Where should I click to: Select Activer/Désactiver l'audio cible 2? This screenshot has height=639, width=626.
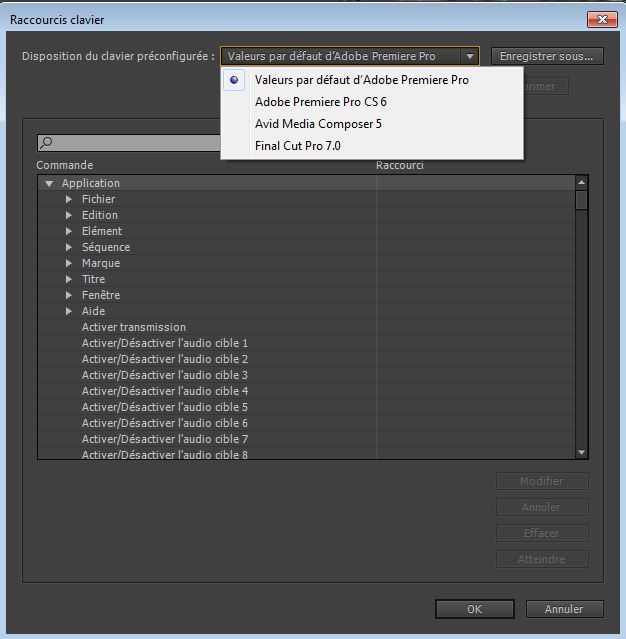165,359
